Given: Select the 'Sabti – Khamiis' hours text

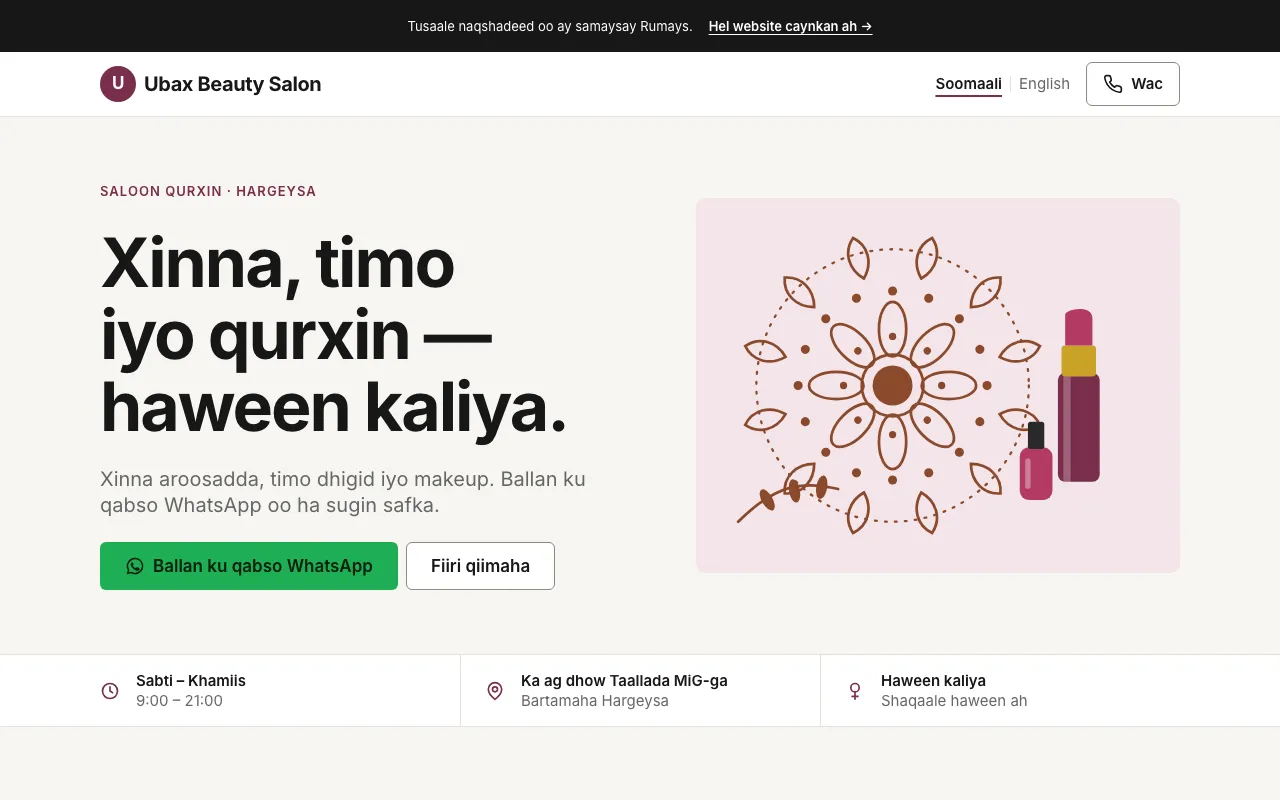Looking at the screenshot, I should tap(191, 681).
